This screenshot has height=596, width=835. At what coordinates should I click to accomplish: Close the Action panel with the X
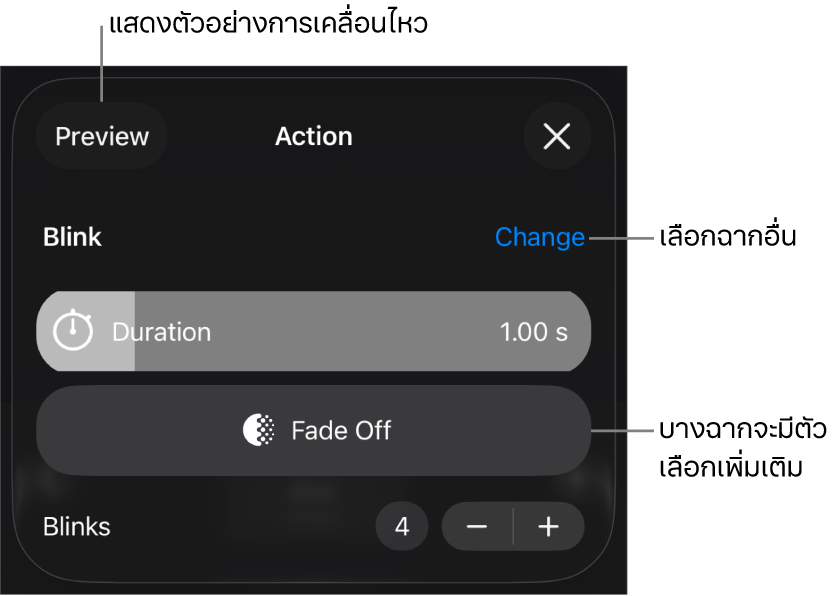point(557,136)
